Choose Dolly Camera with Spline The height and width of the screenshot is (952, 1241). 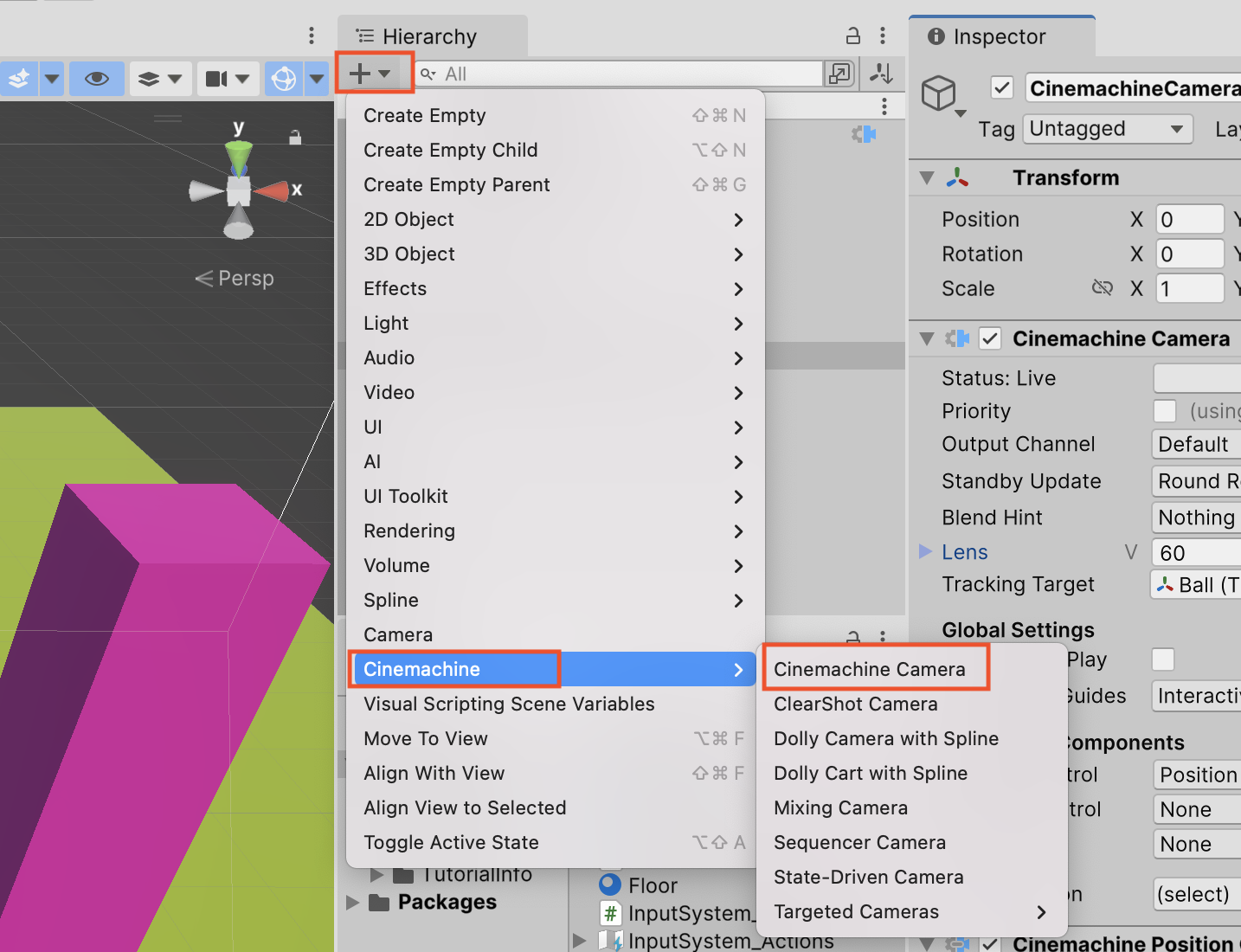tap(885, 738)
